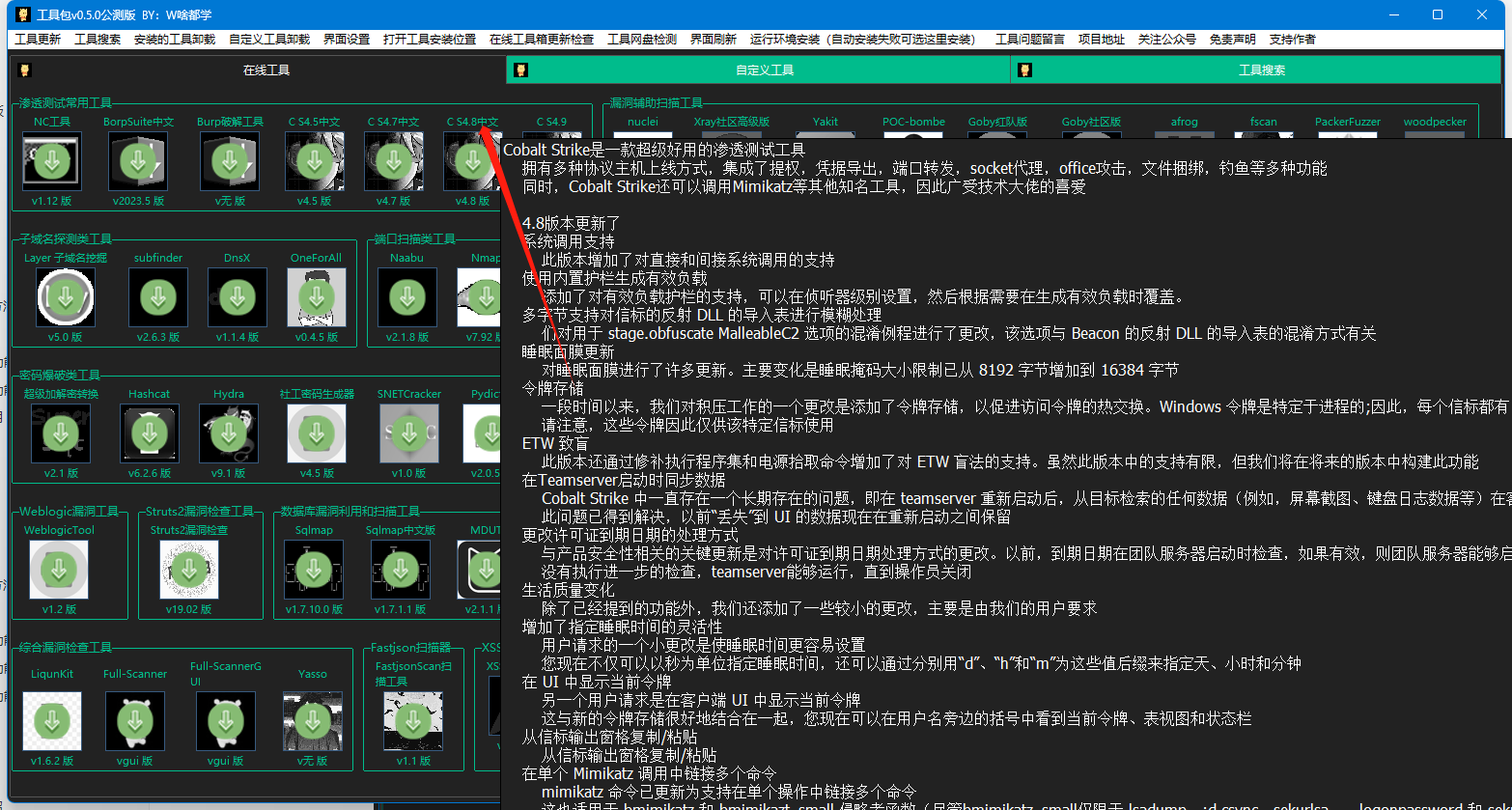Click the fscan tool label
This screenshot has width=1512, height=810.
(1263, 122)
